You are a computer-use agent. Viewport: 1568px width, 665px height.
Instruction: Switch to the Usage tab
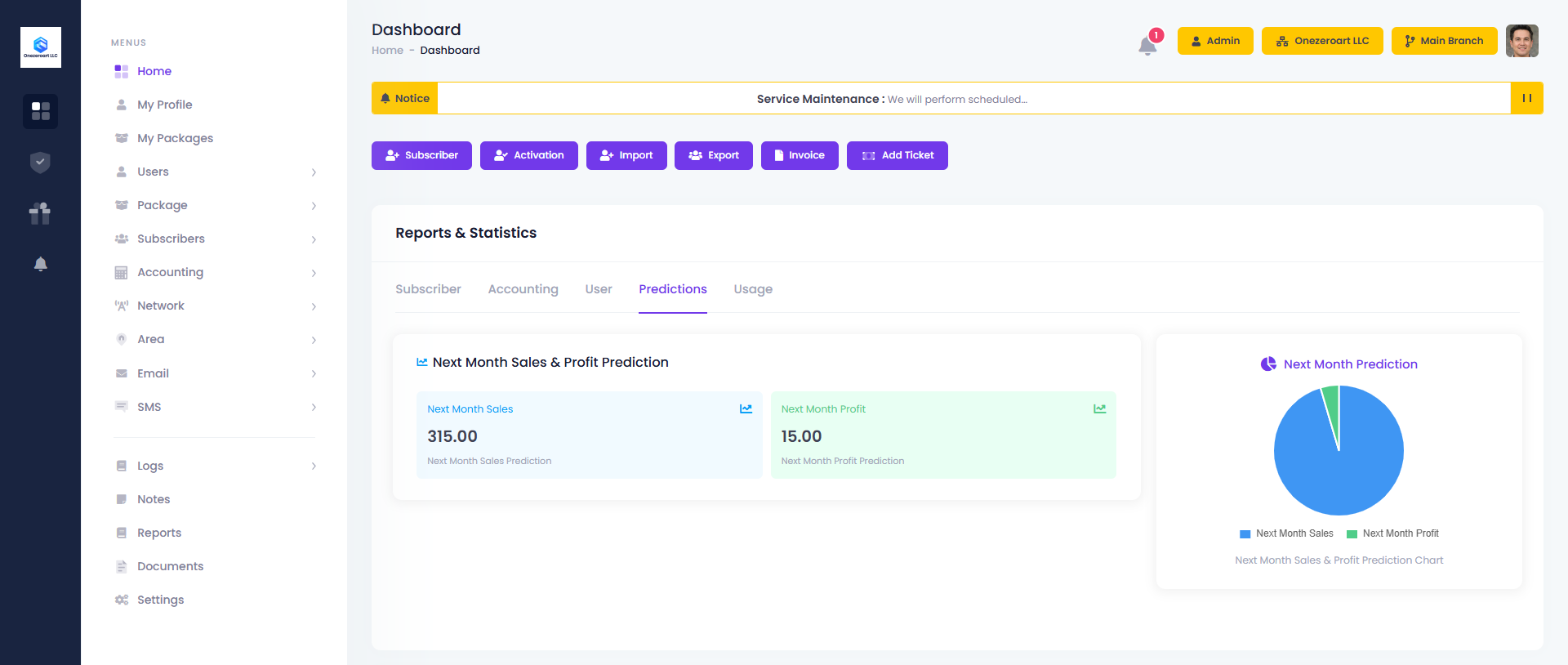pyautogui.click(x=752, y=289)
